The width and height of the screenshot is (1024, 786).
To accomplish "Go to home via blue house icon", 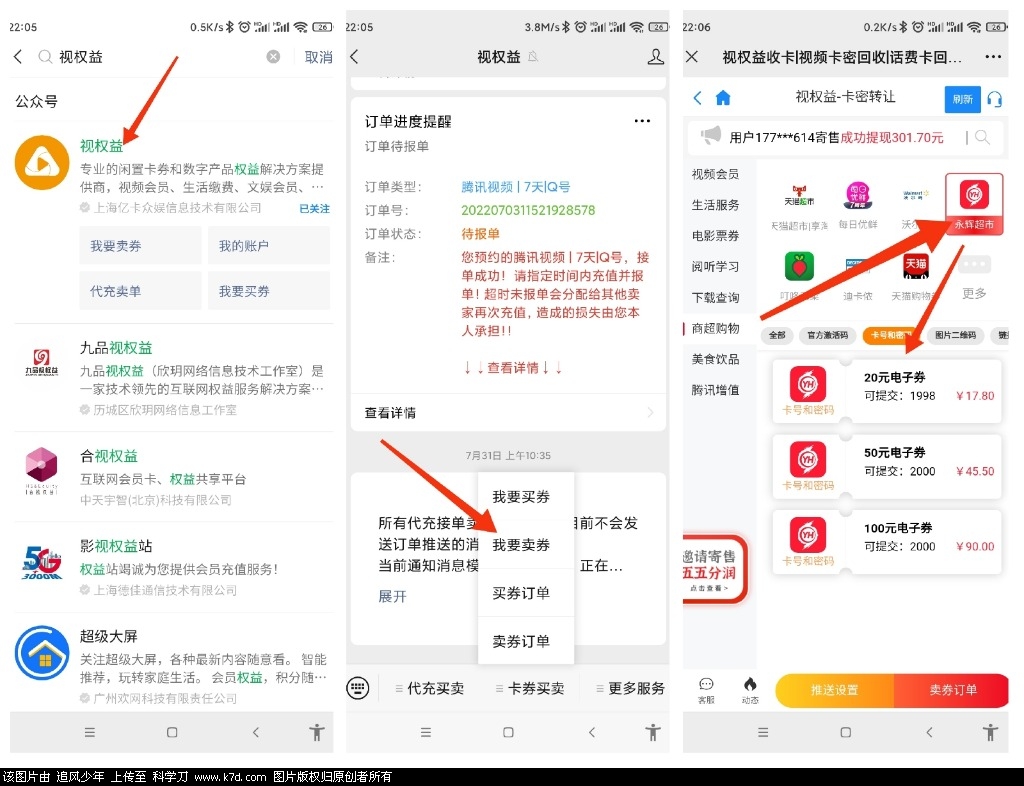I will coord(723,98).
